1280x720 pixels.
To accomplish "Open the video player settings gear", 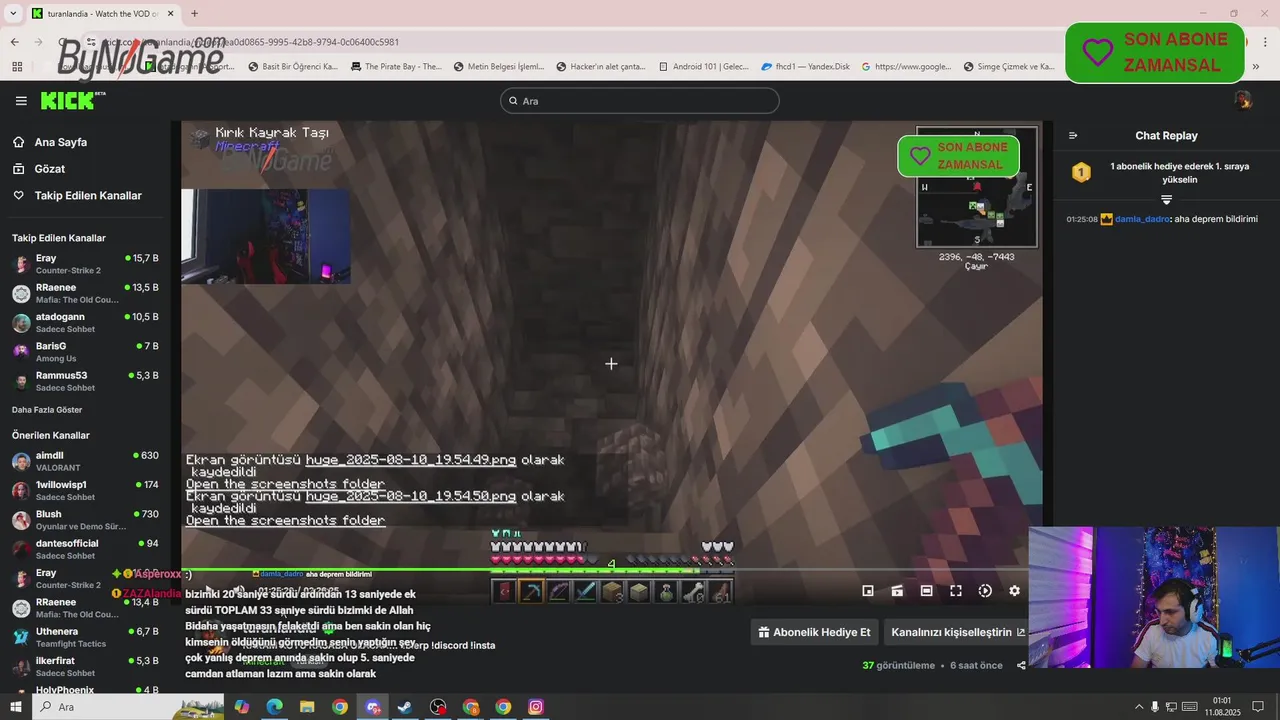I will pos(1014,591).
